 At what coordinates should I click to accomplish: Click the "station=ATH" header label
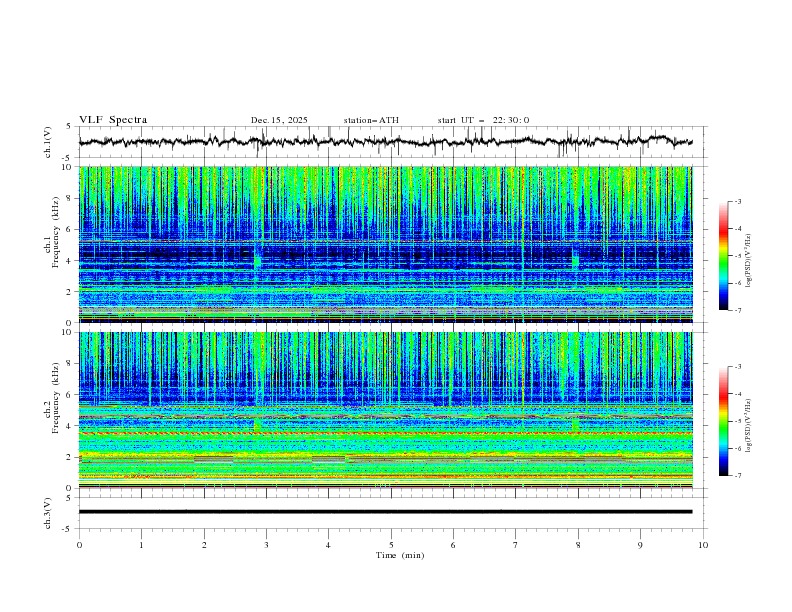point(371,120)
